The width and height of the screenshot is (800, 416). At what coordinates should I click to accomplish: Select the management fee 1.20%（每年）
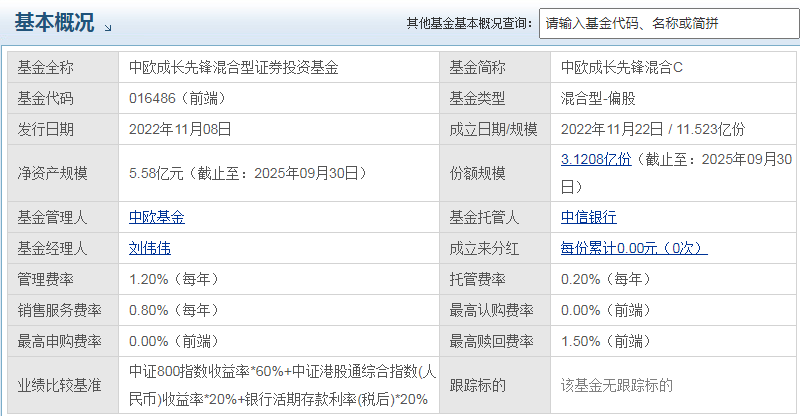coord(174,279)
